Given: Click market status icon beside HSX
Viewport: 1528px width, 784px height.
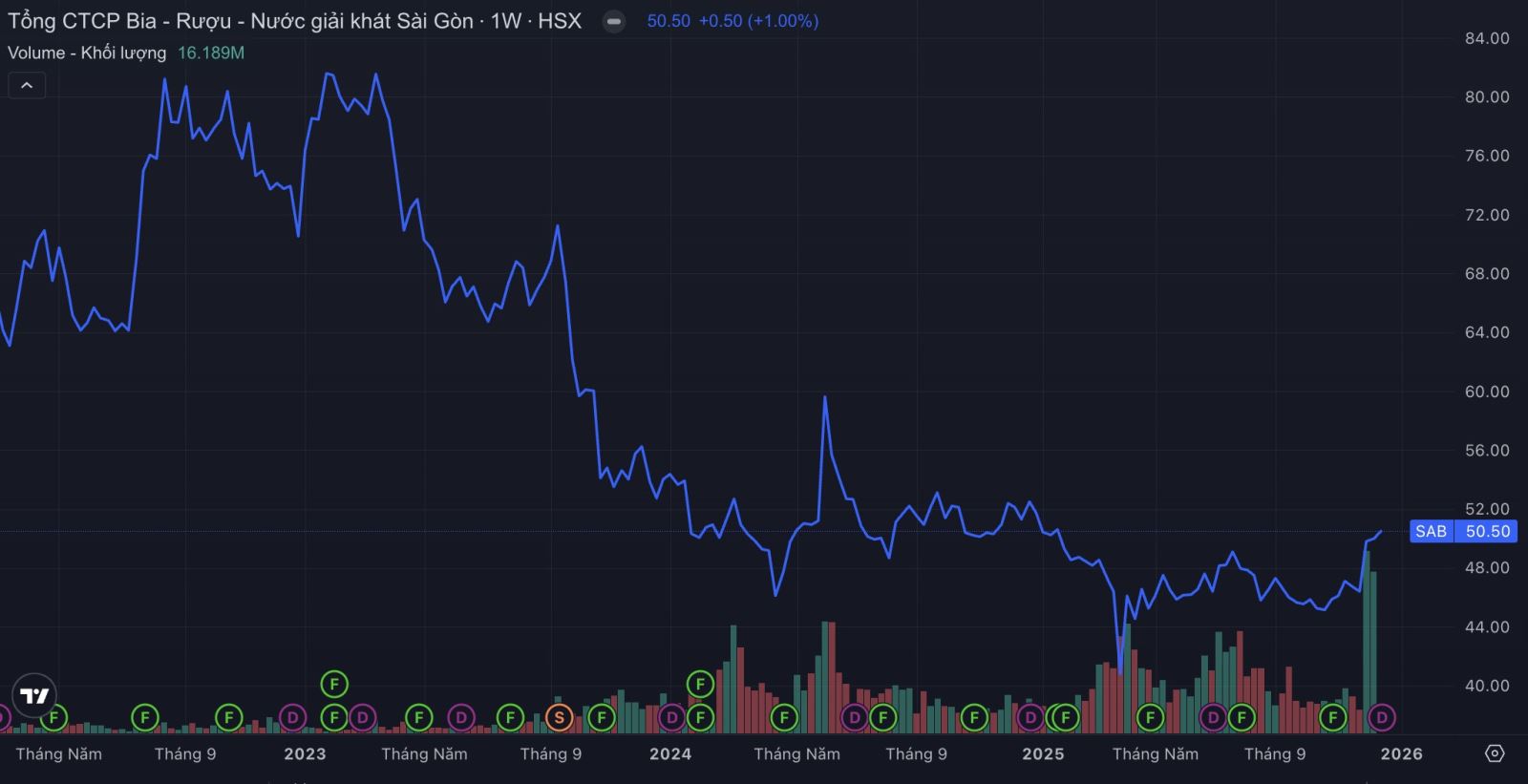Looking at the screenshot, I should (614, 21).
